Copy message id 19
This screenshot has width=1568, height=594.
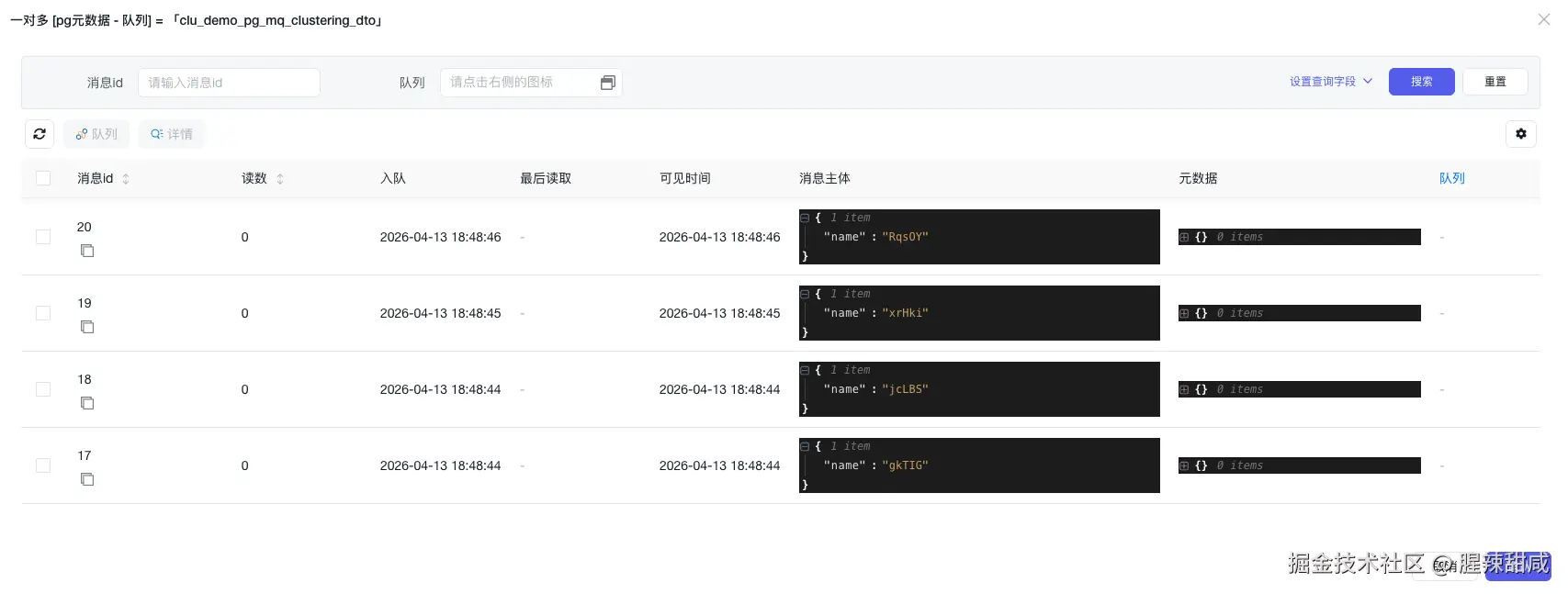point(87,327)
